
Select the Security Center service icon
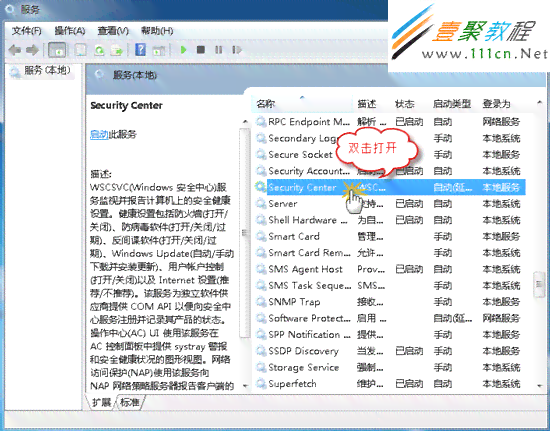click(x=261, y=187)
